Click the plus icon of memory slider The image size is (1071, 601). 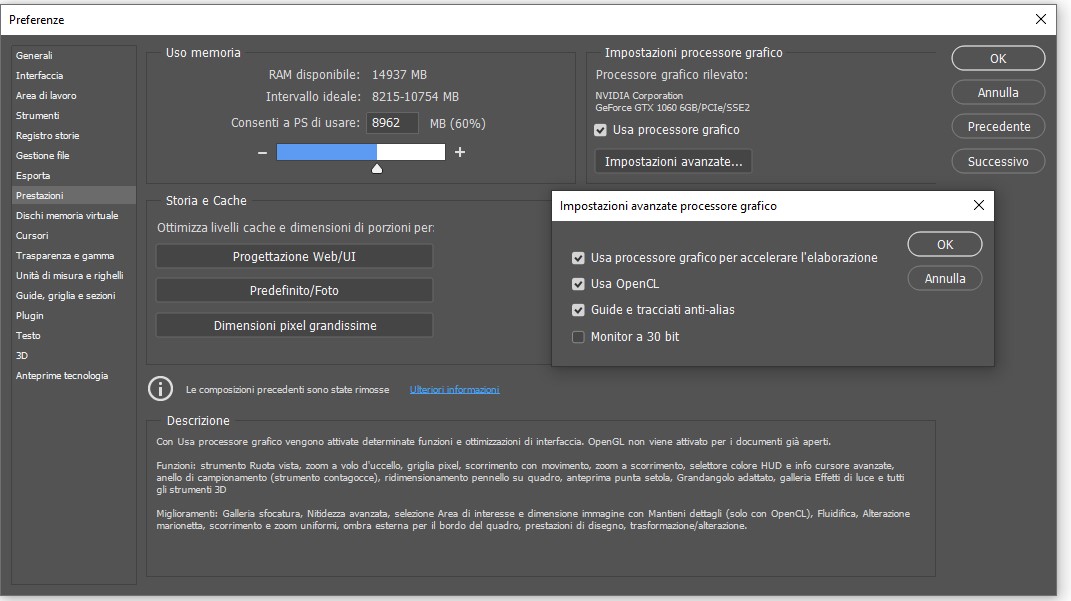pos(460,152)
